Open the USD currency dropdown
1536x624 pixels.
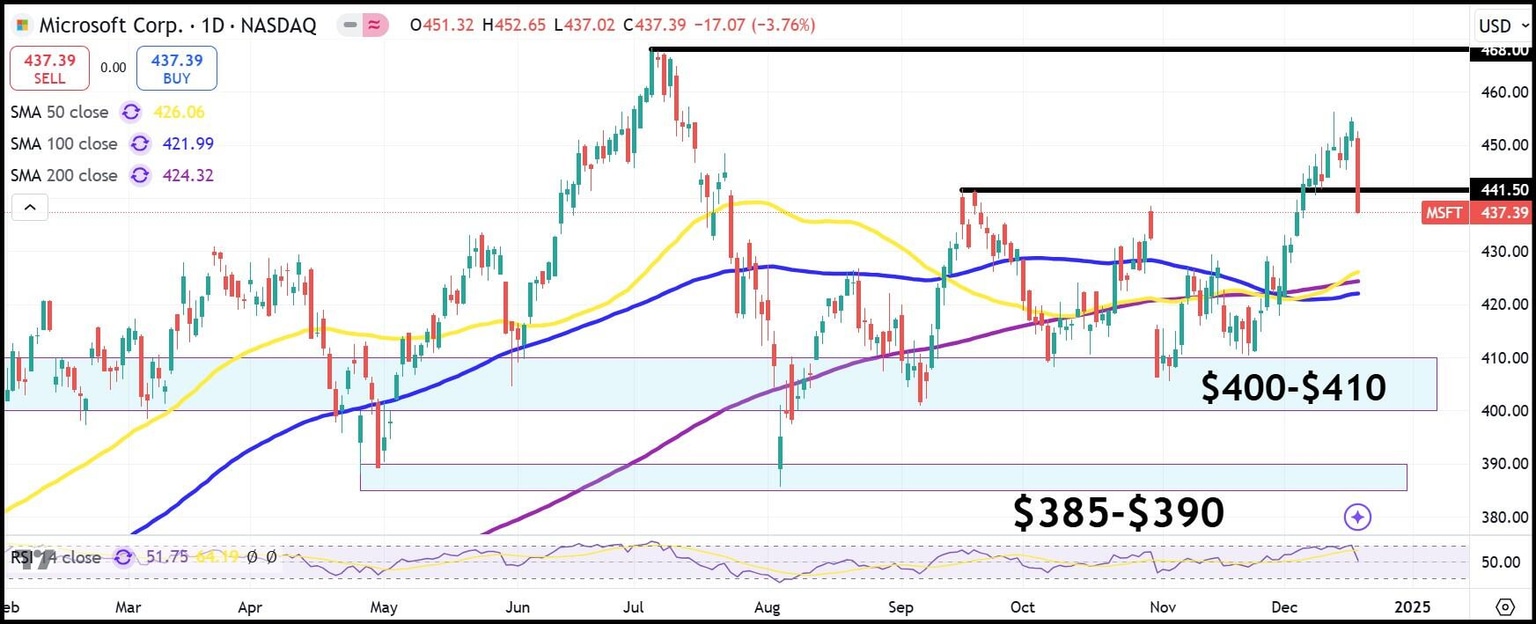click(1502, 26)
